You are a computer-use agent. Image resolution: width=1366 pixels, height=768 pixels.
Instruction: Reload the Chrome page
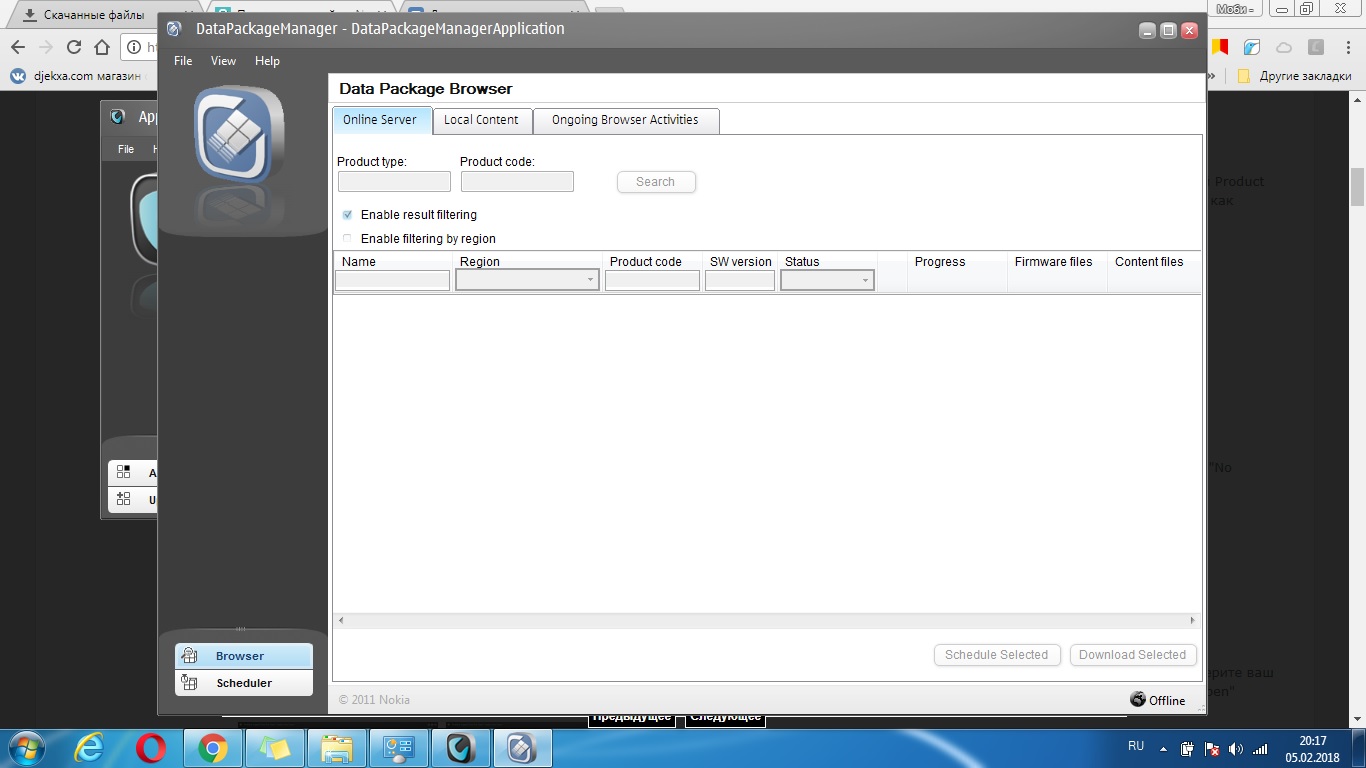pos(73,47)
